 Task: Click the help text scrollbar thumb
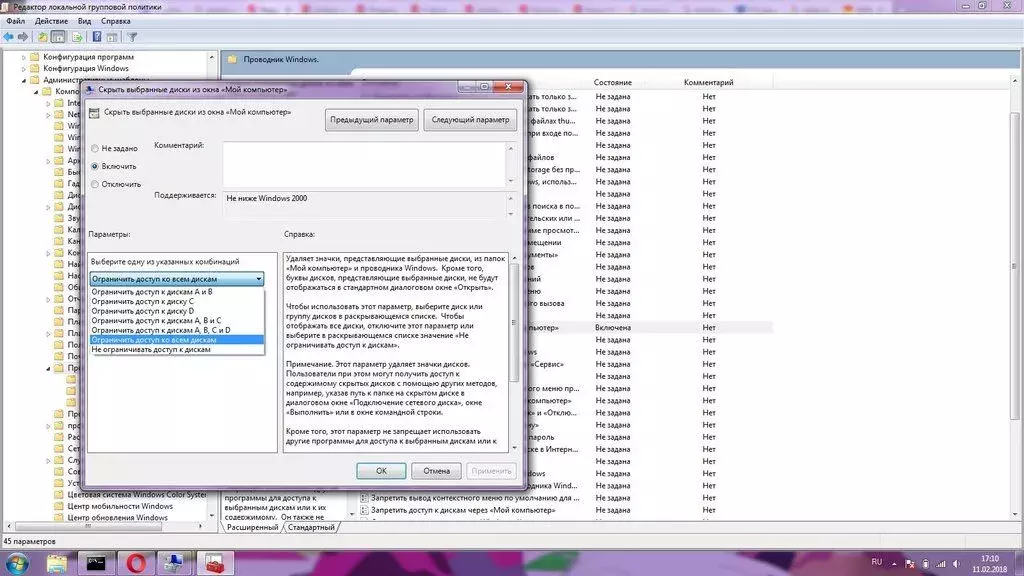pos(514,322)
